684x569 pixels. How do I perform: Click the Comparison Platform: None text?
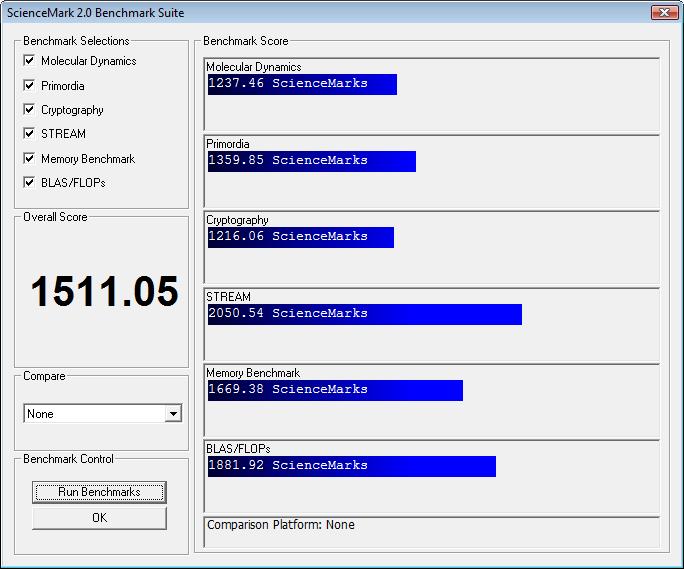pyautogui.click(x=280, y=524)
